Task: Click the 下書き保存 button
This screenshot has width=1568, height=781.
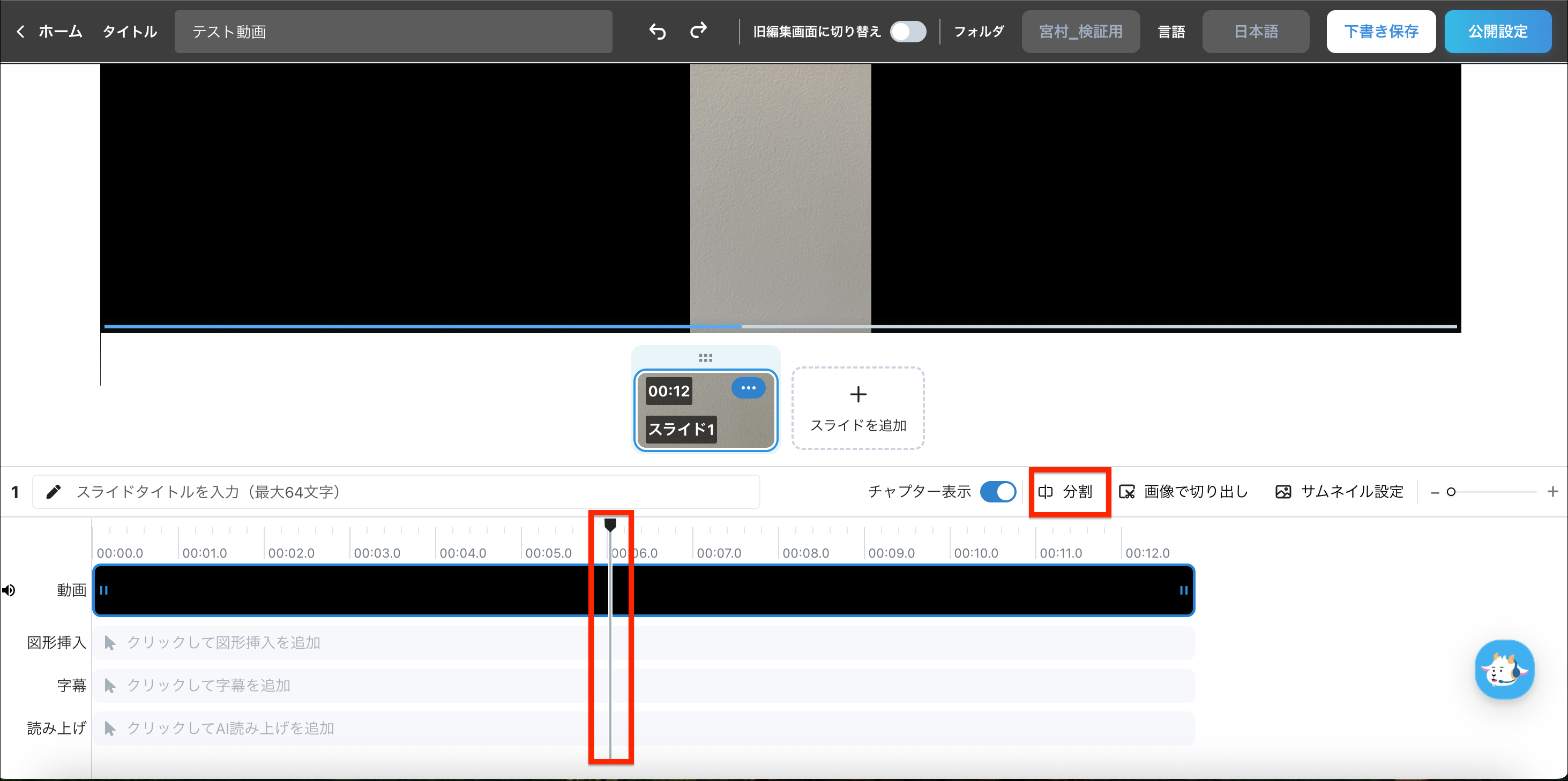Action: (x=1380, y=31)
